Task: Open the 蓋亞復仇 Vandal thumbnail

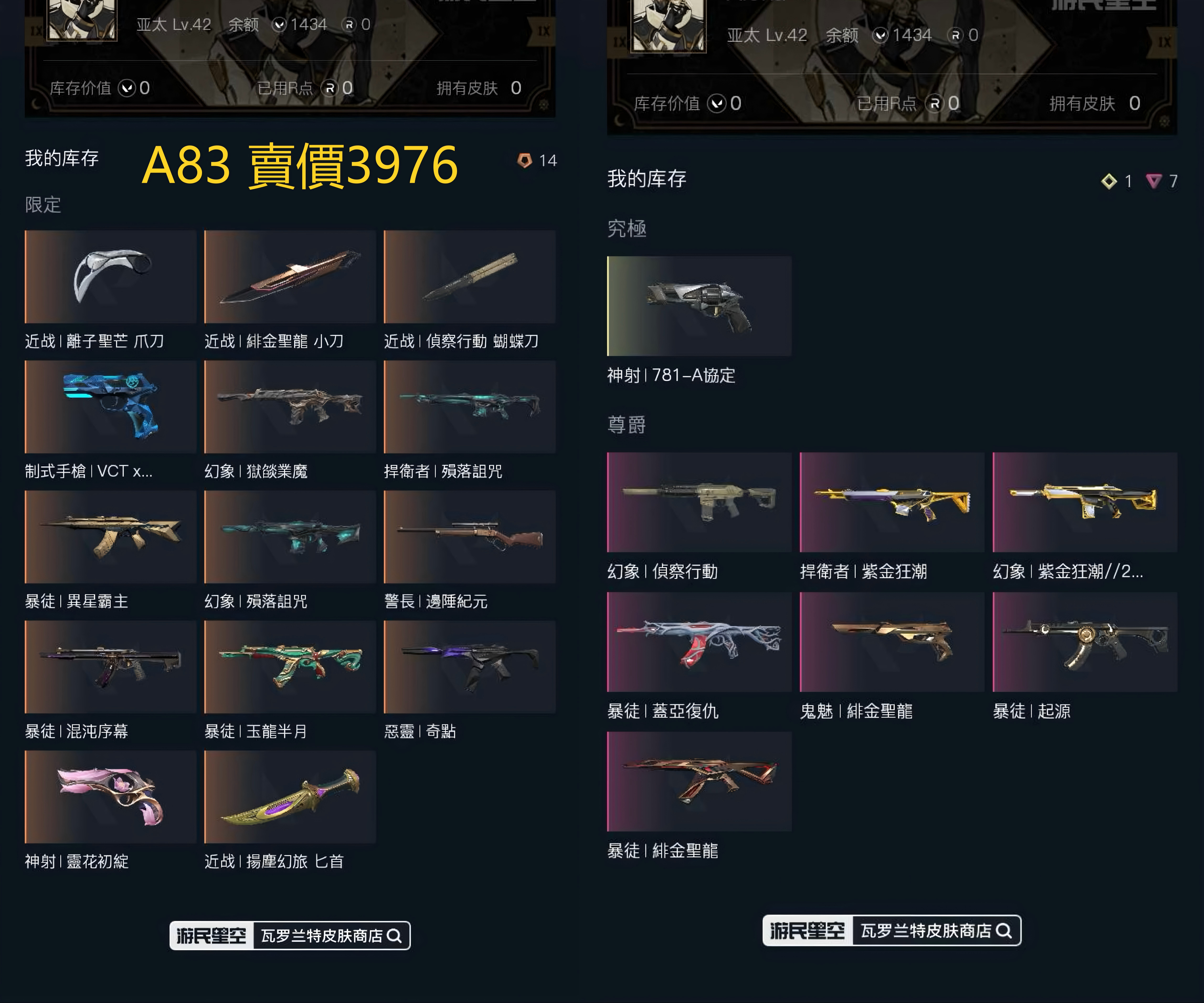Action: pyautogui.click(x=699, y=642)
